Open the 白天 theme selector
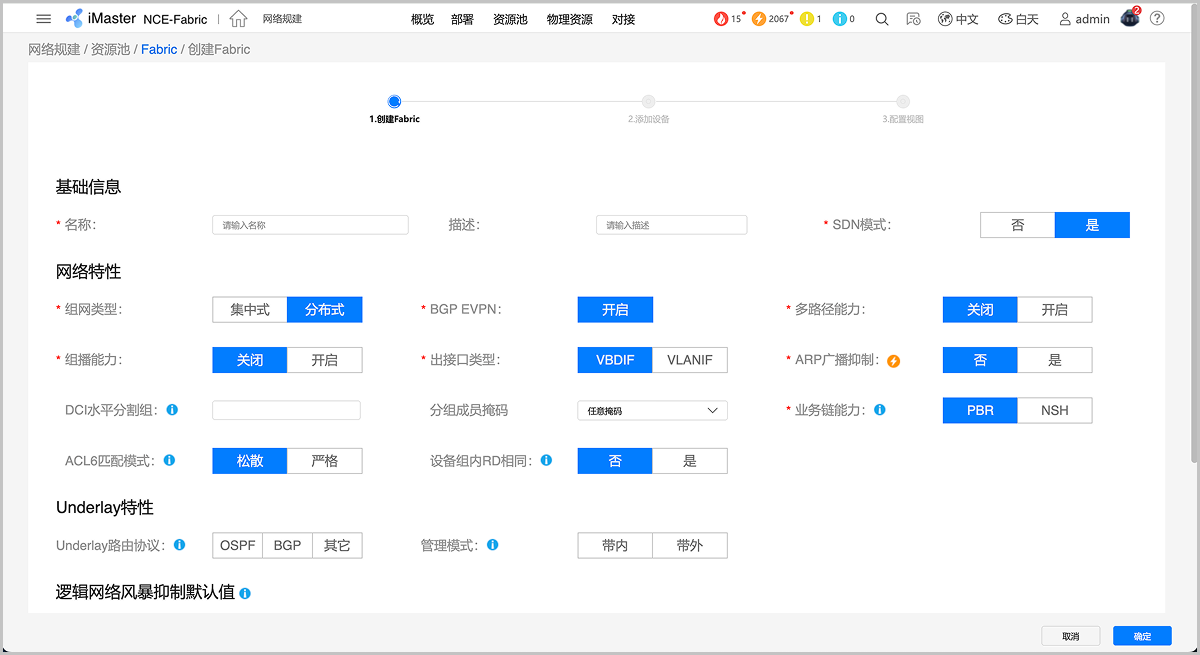This screenshot has height=655, width=1200. coord(1018,19)
